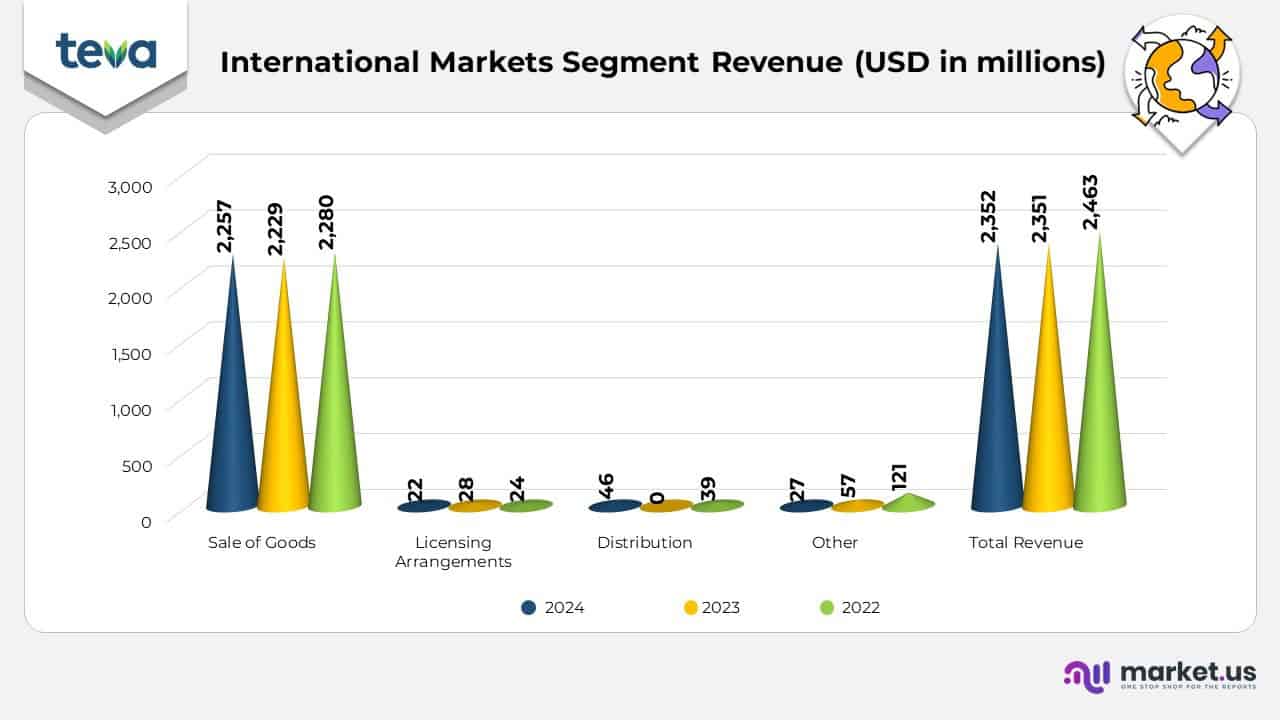Click the Sale of Goods axis label
Screen dimensions: 1280x720
point(262,543)
